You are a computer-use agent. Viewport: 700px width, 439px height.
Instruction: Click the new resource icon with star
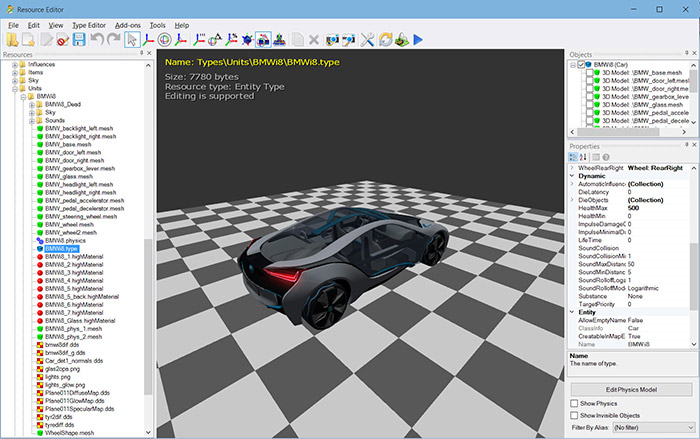[28, 40]
